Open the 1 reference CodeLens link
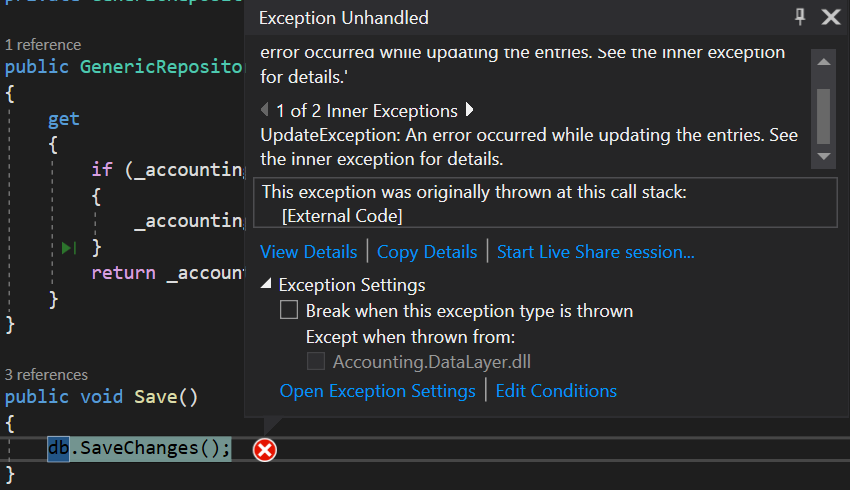 (x=43, y=44)
